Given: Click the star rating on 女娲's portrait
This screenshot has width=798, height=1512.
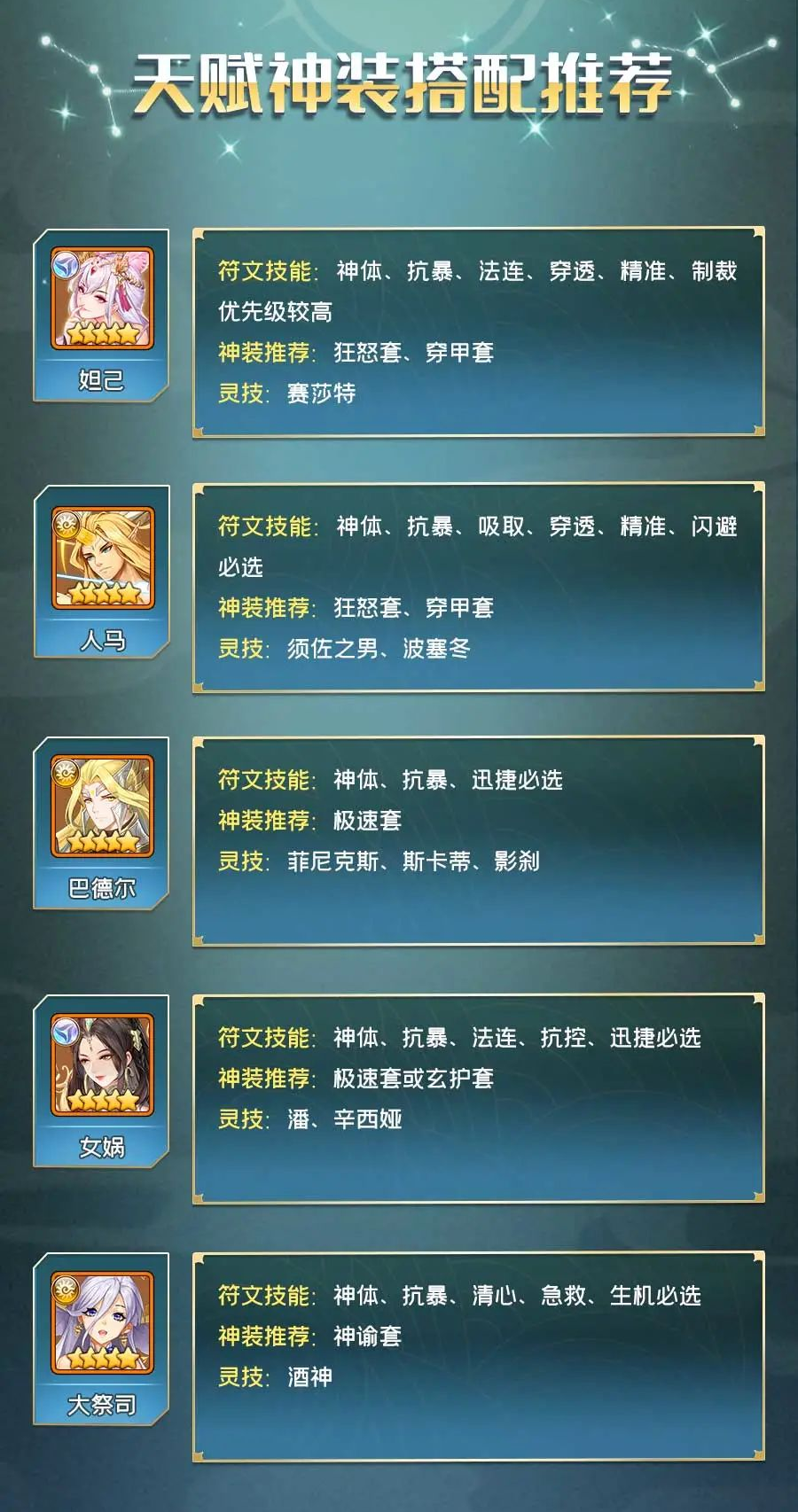Looking at the screenshot, I should (x=103, y=1100).
